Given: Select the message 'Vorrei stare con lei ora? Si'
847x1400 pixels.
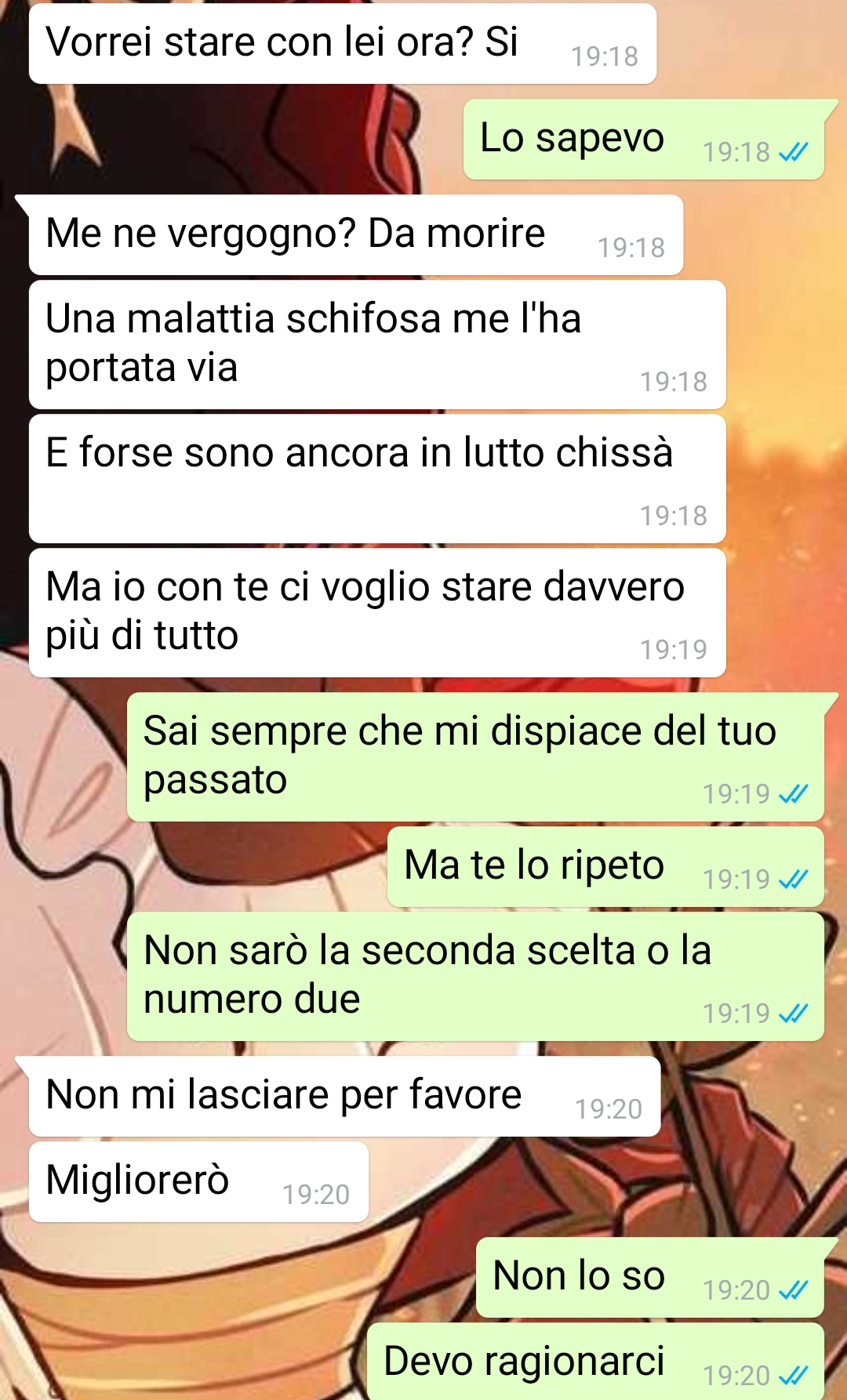Looking at the screenshot, I should pyautogui.click(x=343, y=44).
